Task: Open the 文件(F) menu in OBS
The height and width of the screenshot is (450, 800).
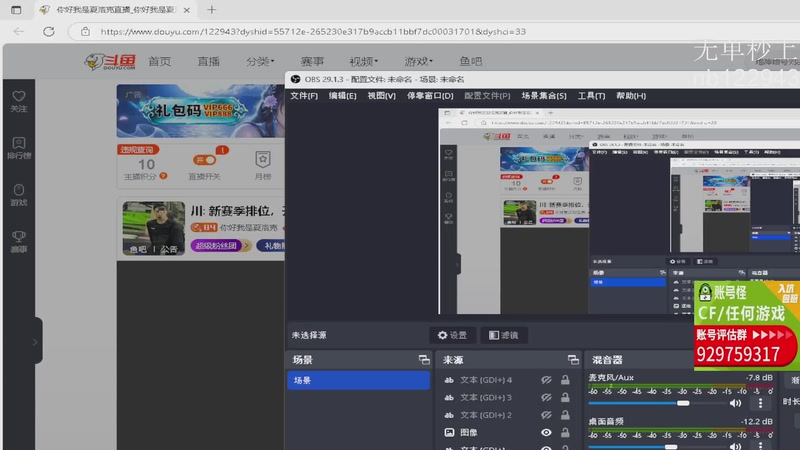Action: click(x=304, y=96)
